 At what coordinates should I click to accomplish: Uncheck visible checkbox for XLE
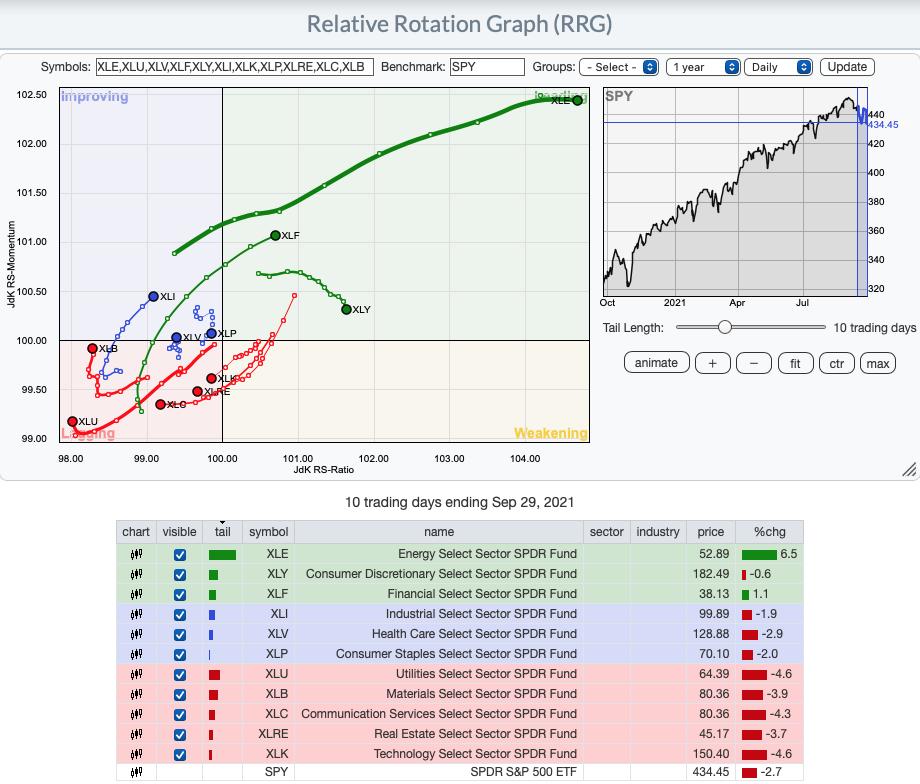pos(180,555)
